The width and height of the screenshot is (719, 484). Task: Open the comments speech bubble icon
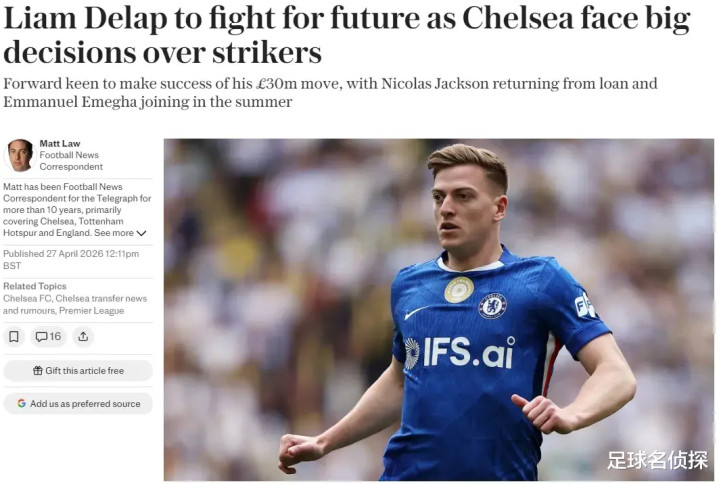coord(41,337)
